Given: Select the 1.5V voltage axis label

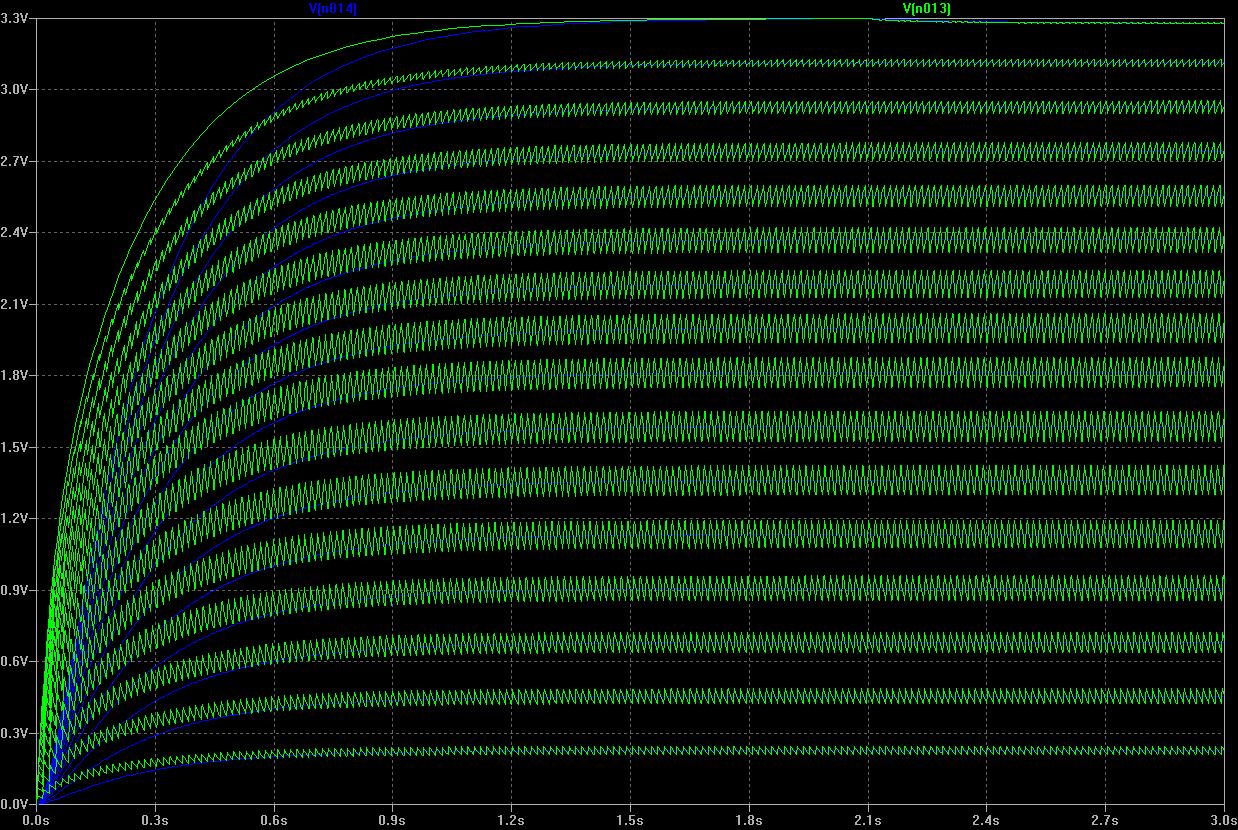Looking at the screenshot, I should click(17, 447).
